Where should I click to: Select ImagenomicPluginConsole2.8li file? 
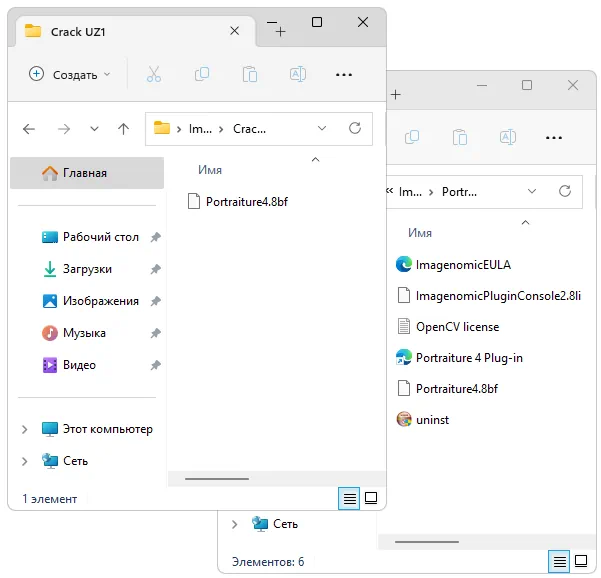click(x=489, y=296)
